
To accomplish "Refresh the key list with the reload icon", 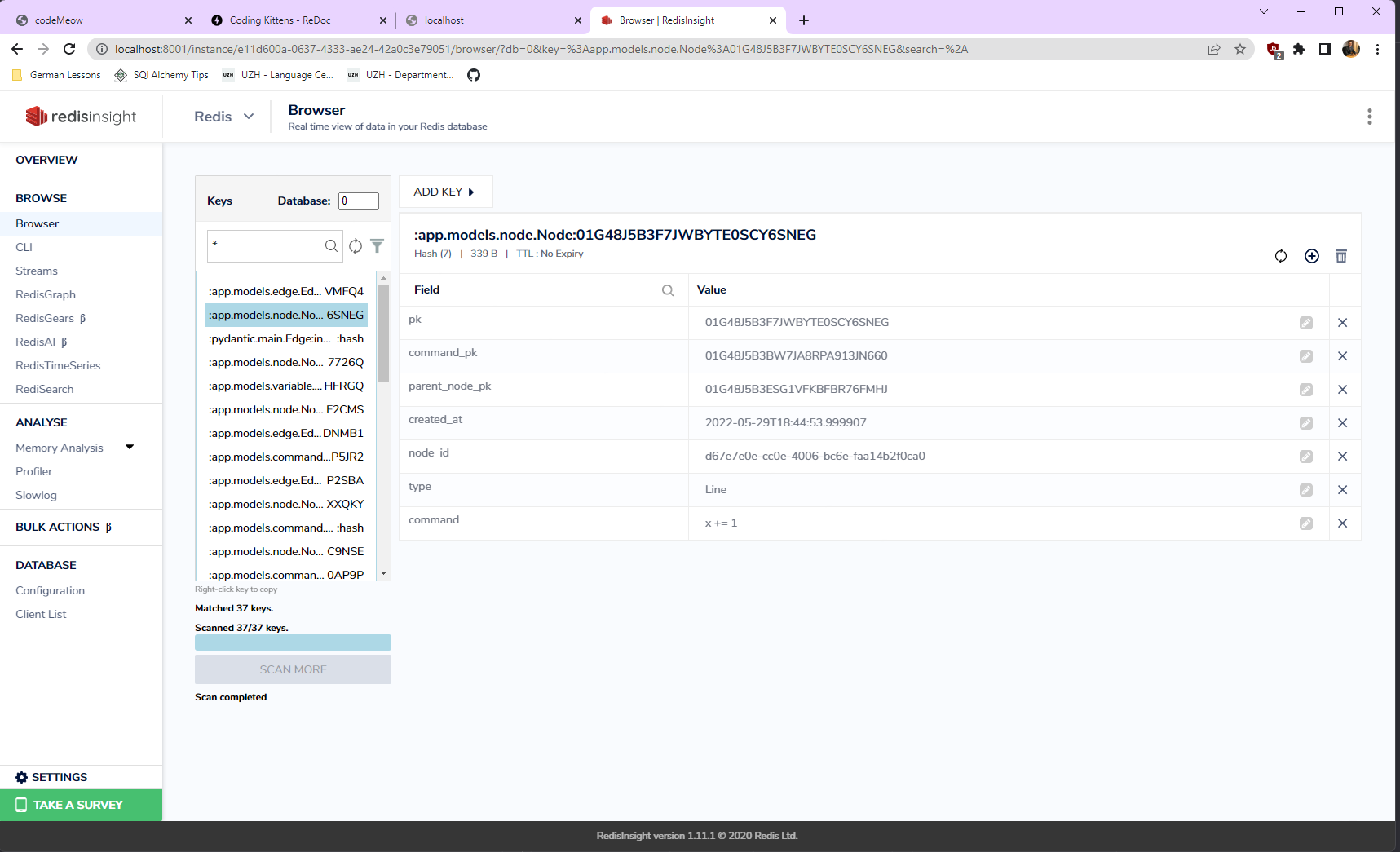I will pos(356,245).
